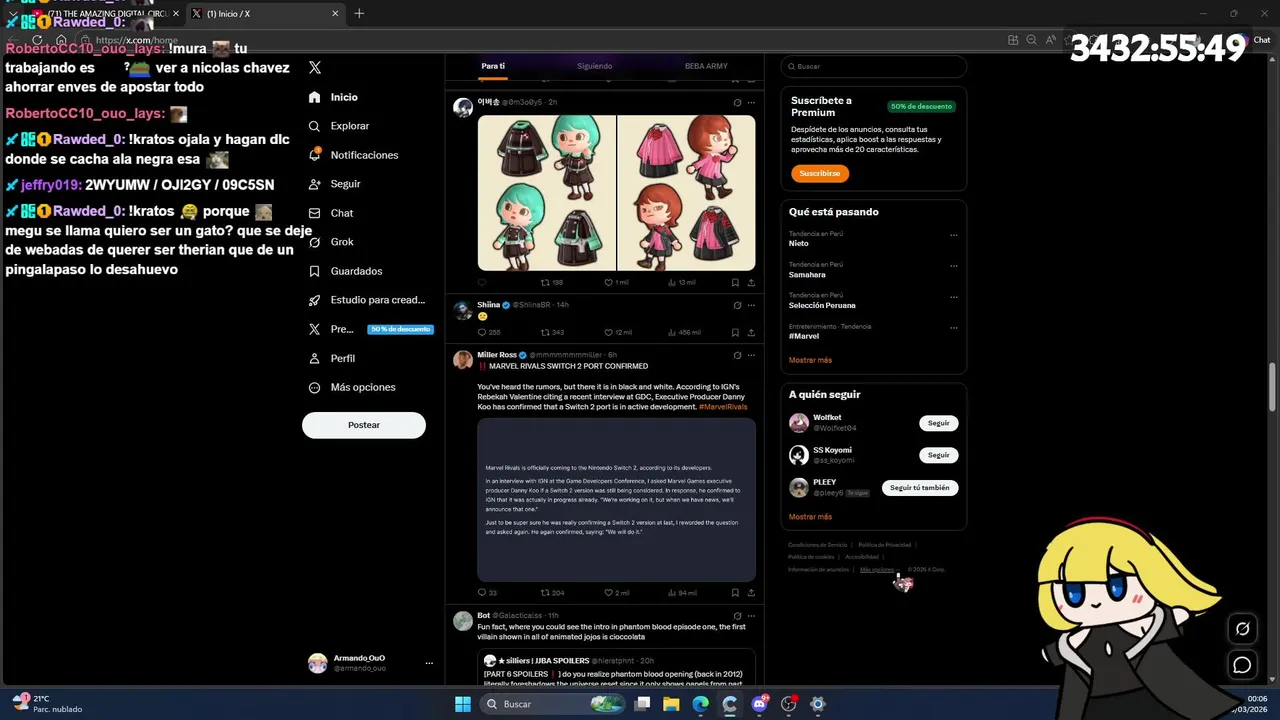Click the person icon beside Perfil

(315, 358)
